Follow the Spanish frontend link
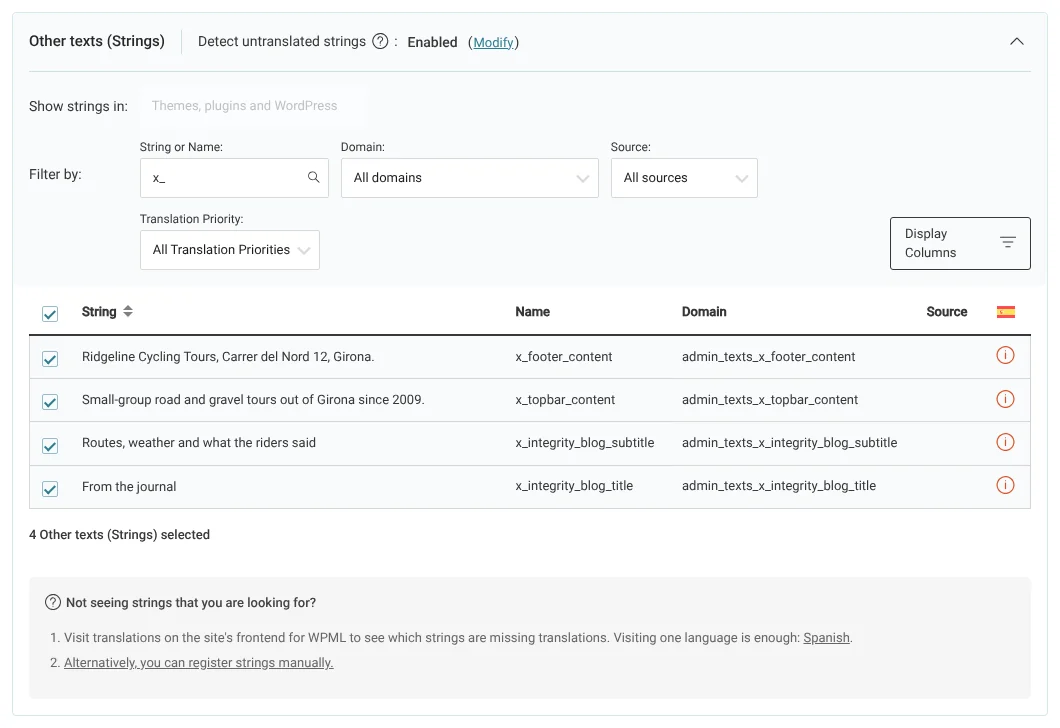This screenshot has width=1060, height=728. [x=826, y=637]
